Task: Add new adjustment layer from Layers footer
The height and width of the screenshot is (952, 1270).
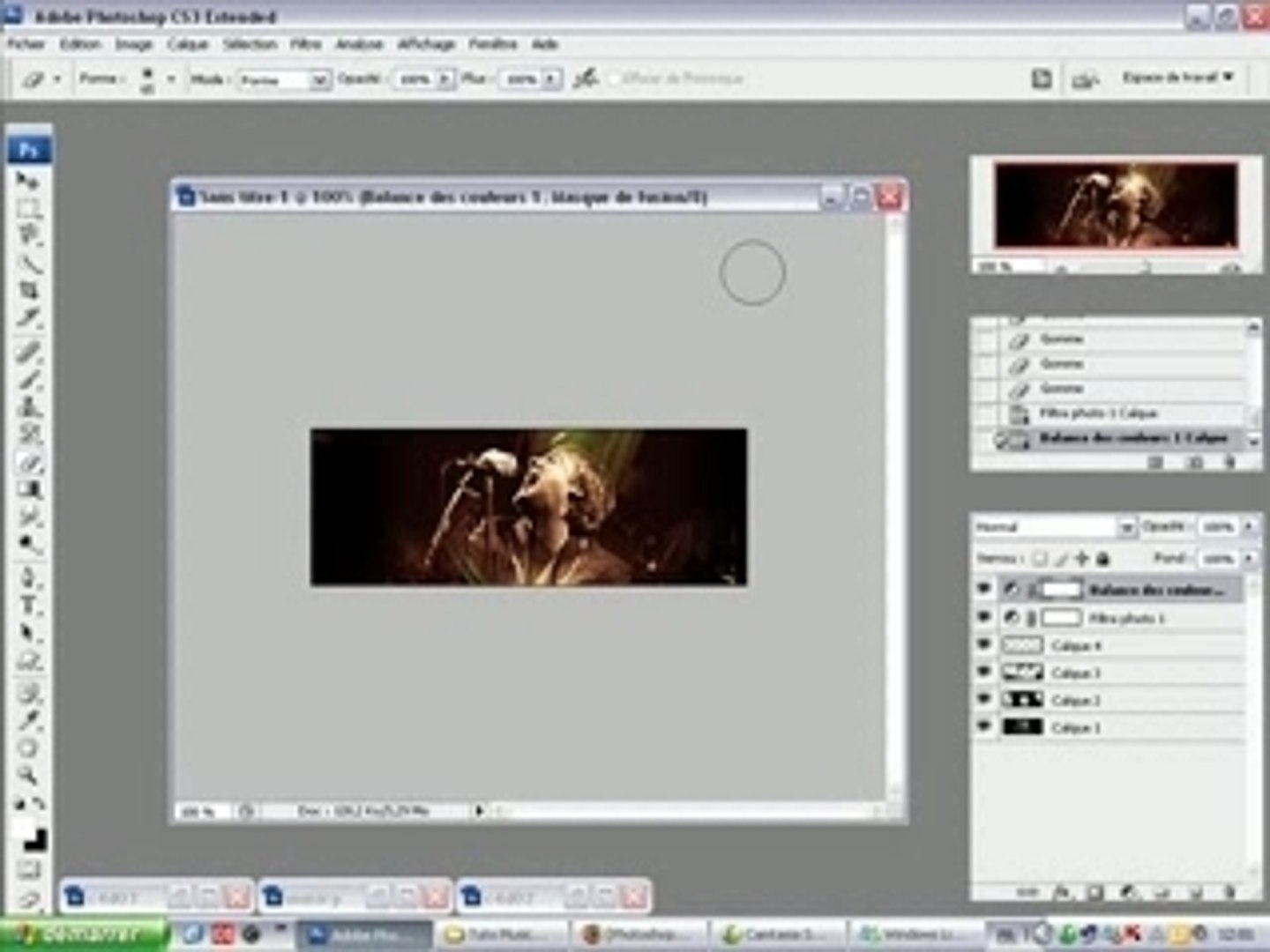Action: pos(1129,892)
